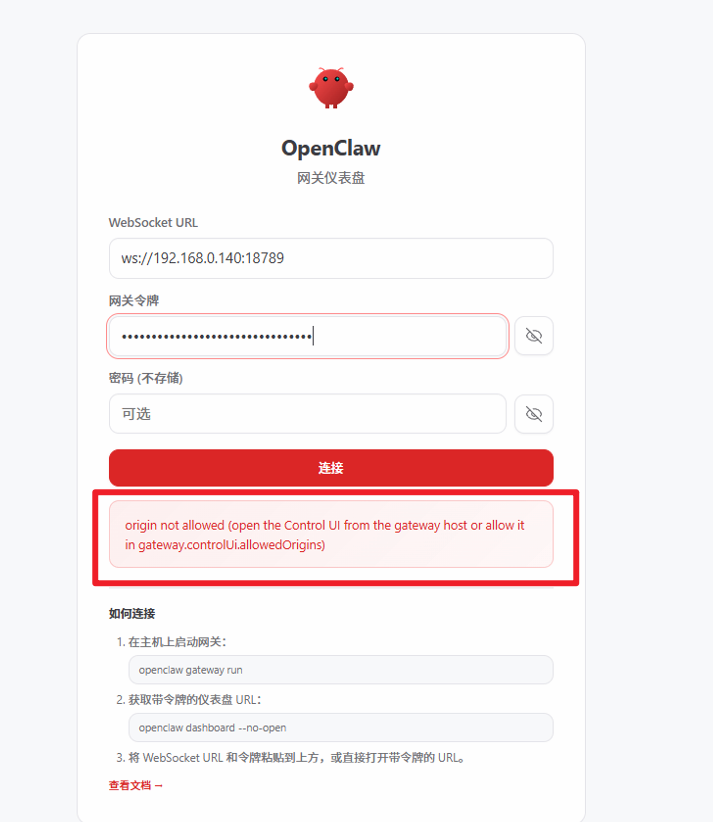Click the 密码 (不存储) label
This screenshot has width=713, height=822.
(146, 378)
